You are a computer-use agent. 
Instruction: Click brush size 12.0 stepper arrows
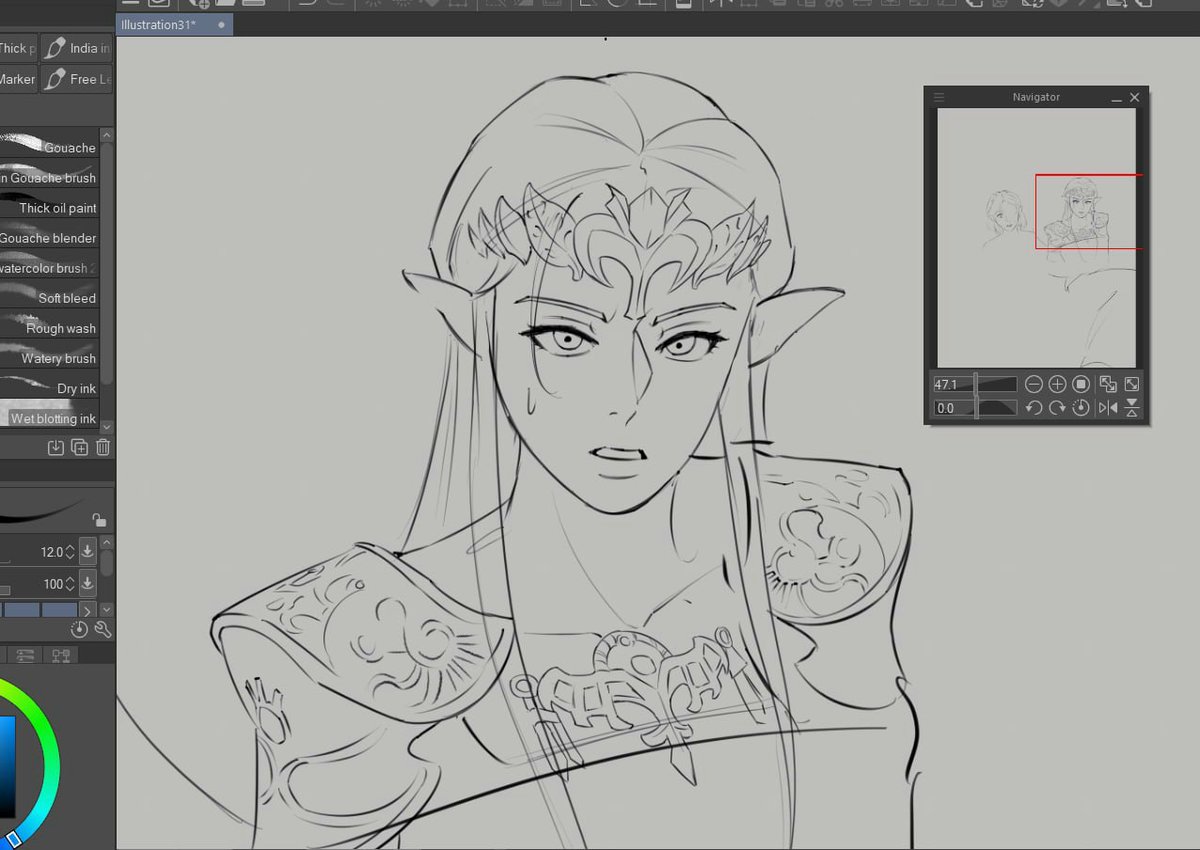71,551
